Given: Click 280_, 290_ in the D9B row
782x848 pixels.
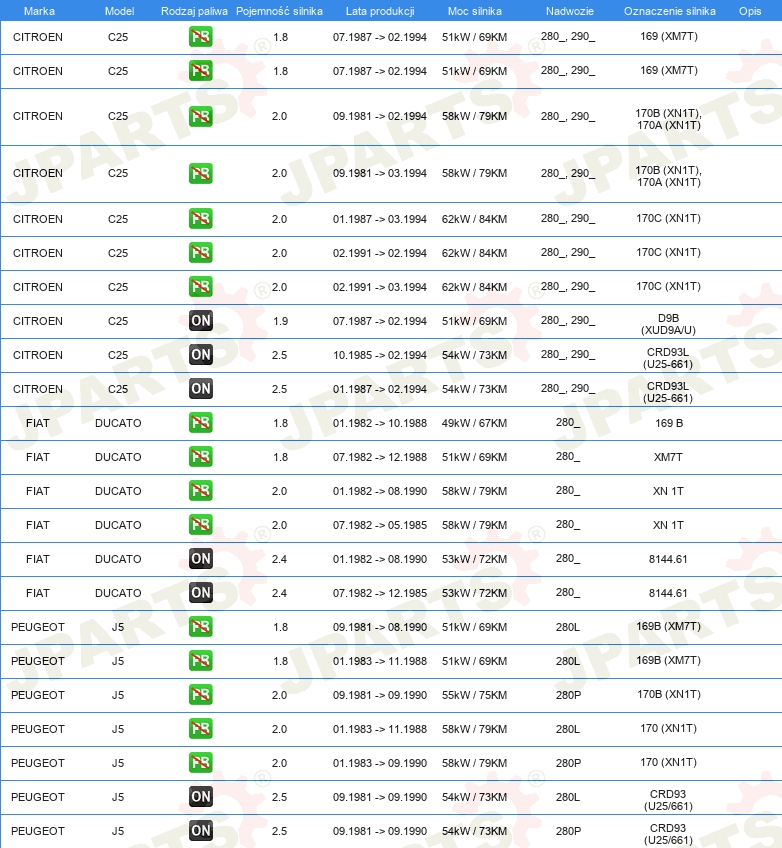Looking at the screenshot, I should tap(568, 320).
